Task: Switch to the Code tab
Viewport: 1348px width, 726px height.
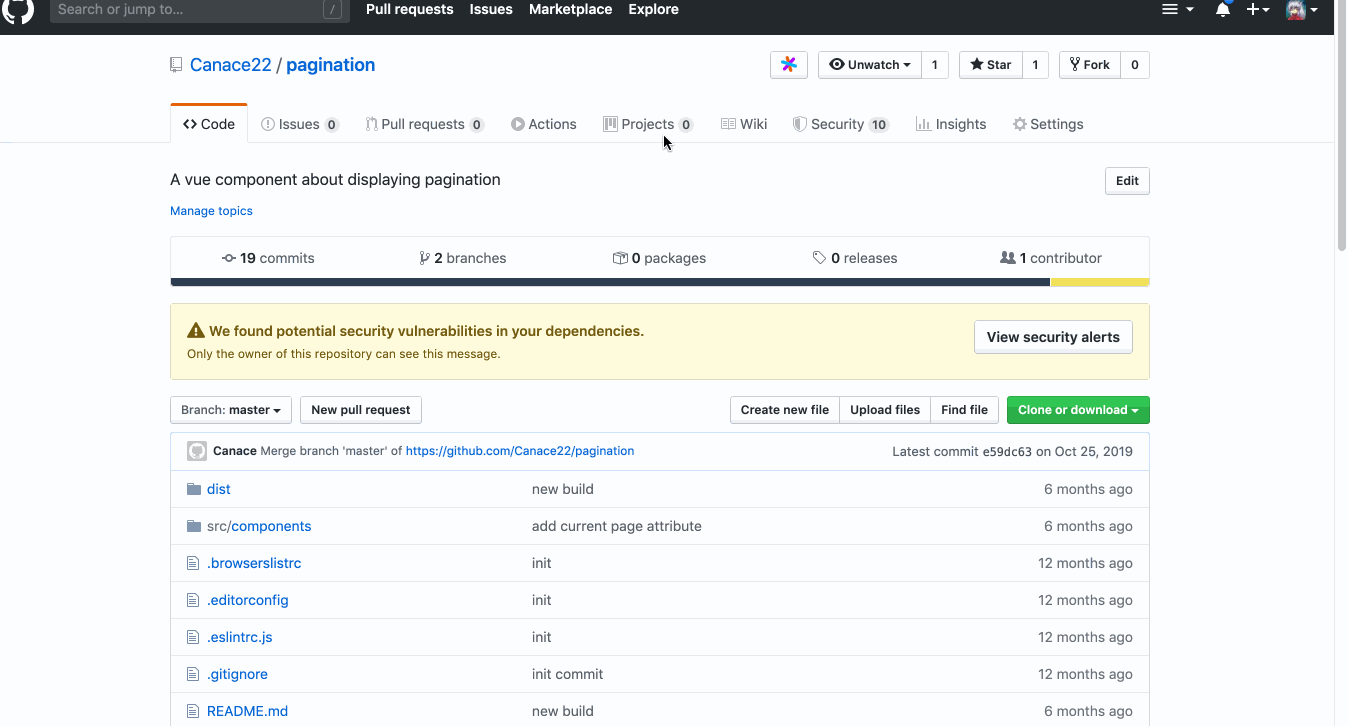Action: pos(209,124)
